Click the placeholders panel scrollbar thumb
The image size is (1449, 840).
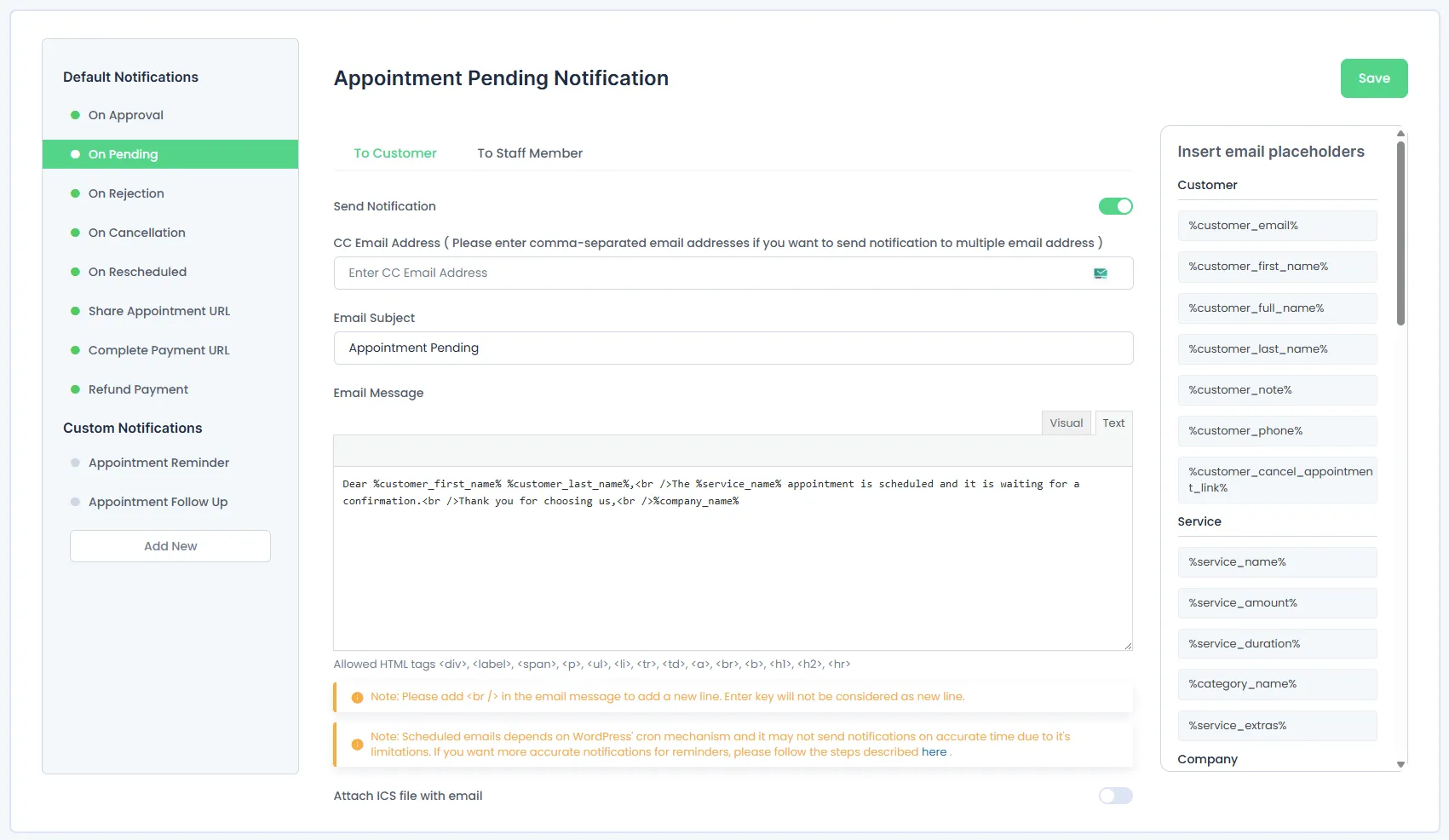1400,233
